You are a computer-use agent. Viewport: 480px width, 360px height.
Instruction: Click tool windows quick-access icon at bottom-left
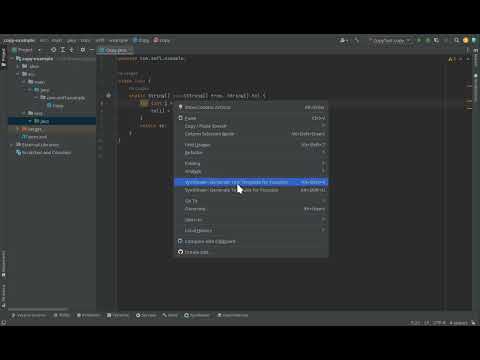tap(4, 323)
